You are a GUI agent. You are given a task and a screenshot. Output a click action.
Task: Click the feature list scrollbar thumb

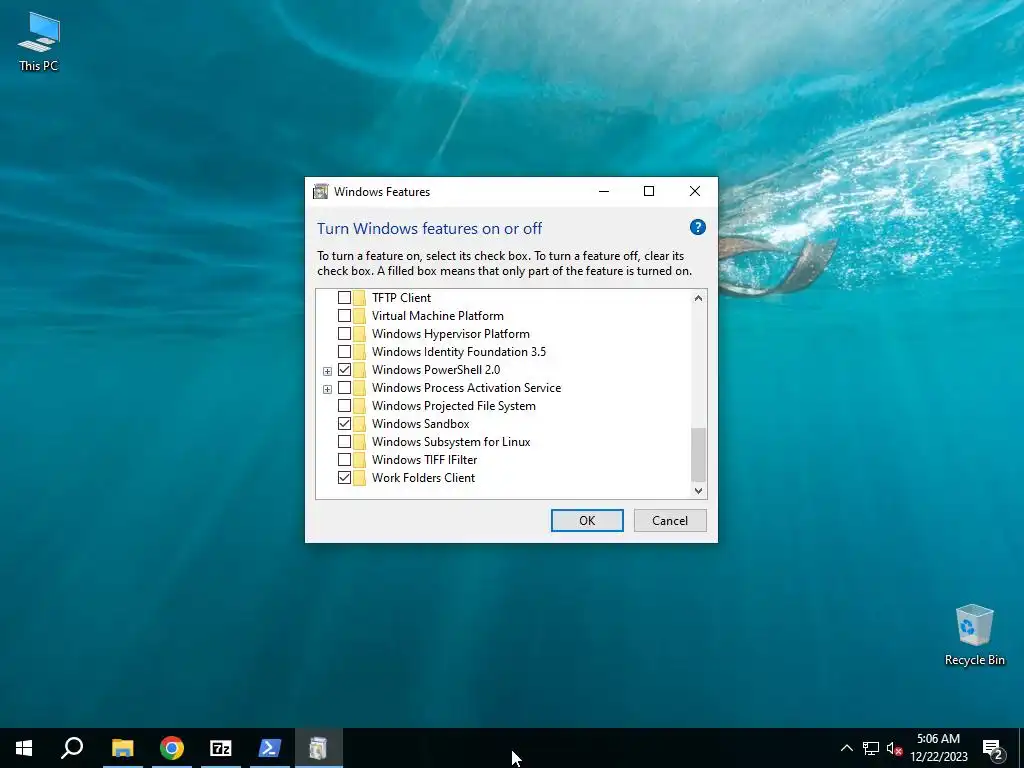coord(698,455)
